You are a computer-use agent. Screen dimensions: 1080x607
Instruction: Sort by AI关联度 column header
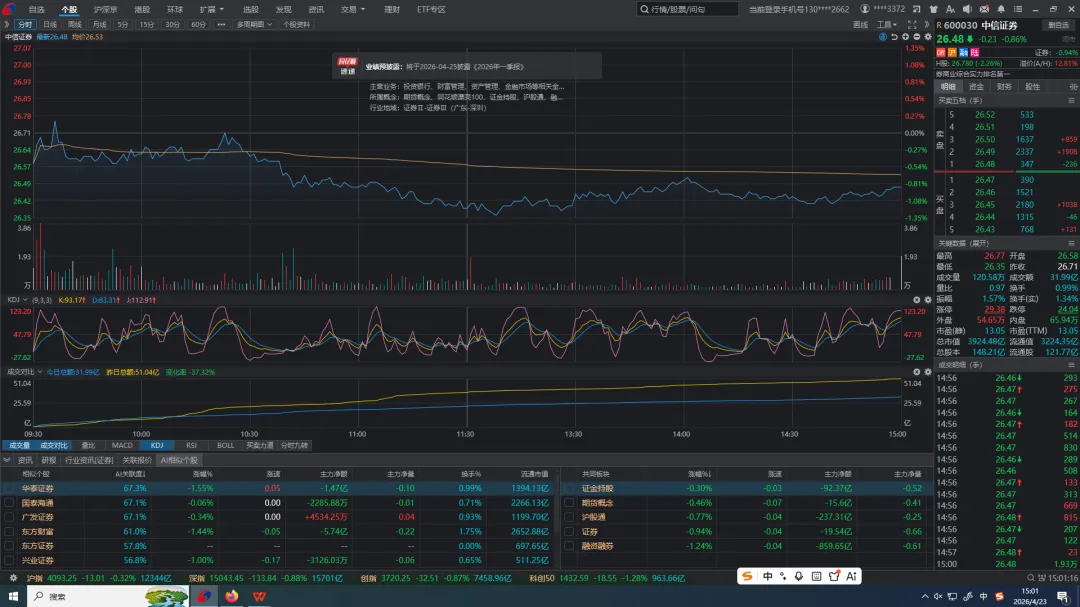(130, 474)
